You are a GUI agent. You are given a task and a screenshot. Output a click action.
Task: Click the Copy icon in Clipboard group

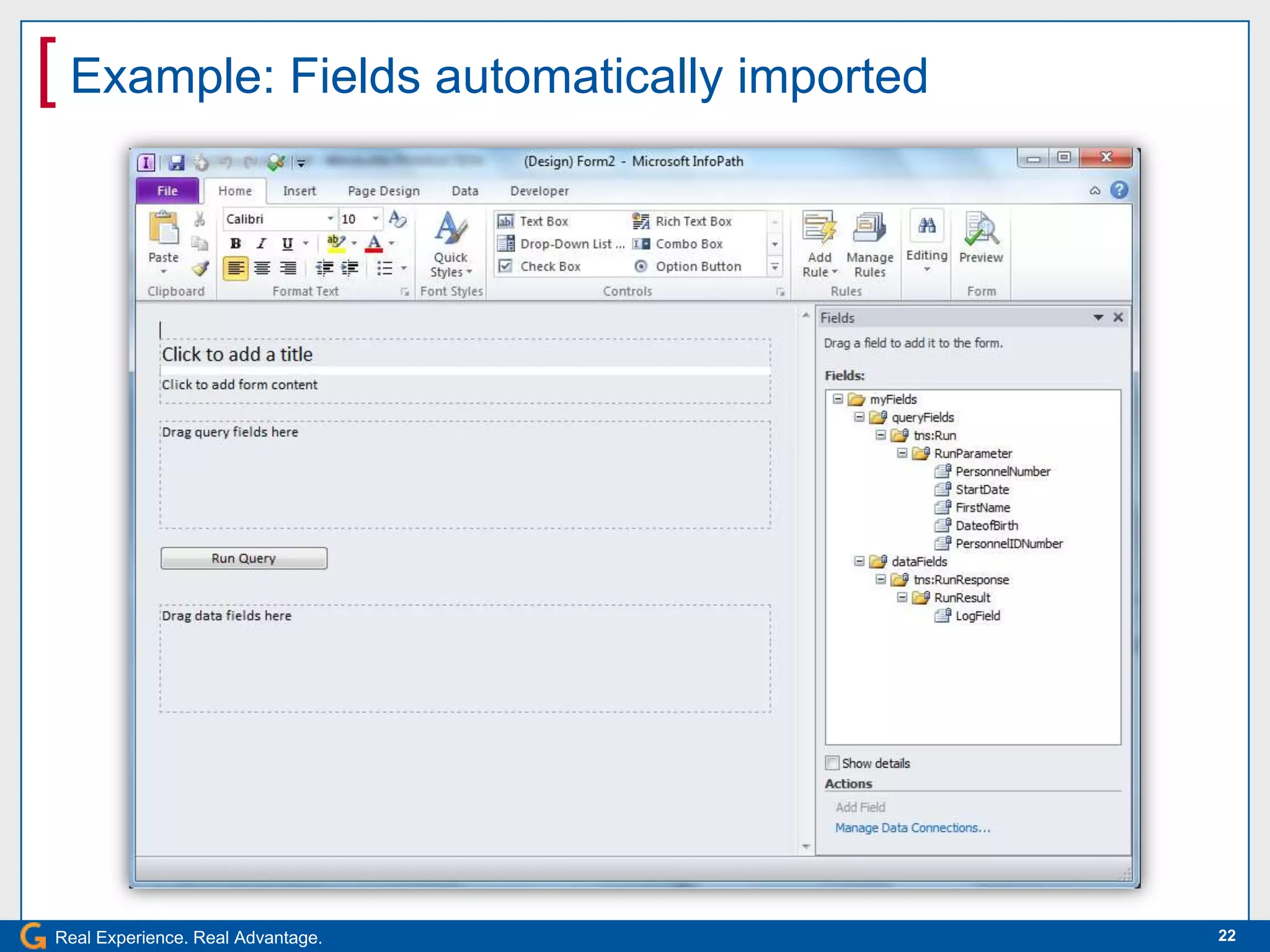(200, 244)
